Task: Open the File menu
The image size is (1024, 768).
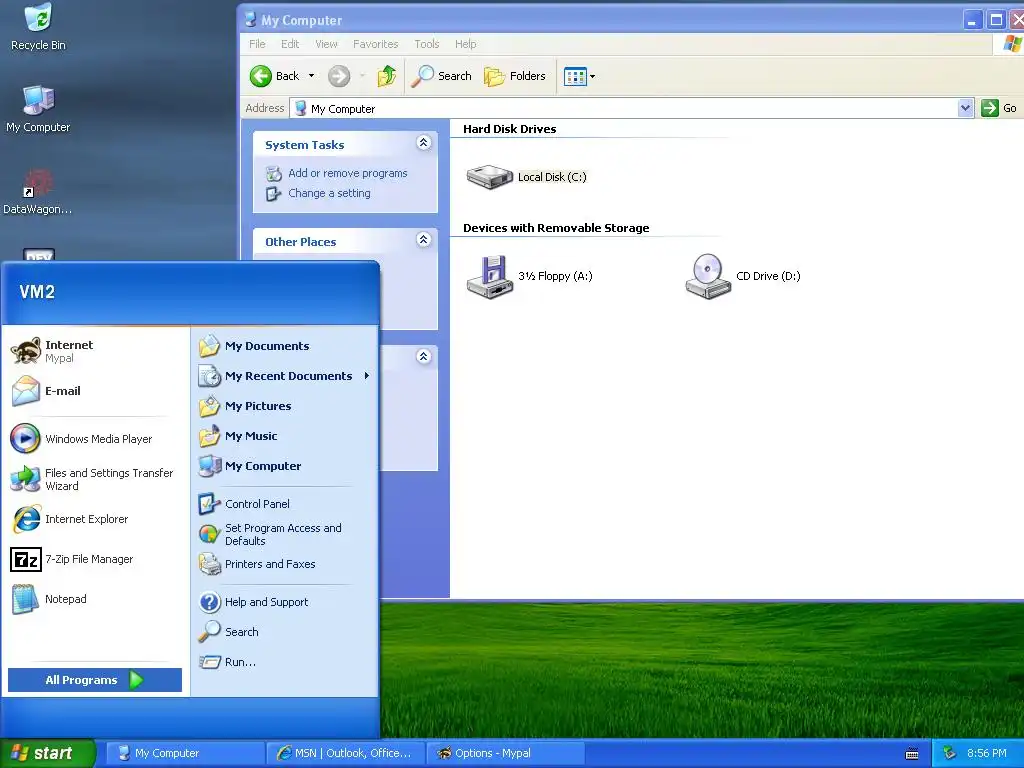Action: [257, 44]
